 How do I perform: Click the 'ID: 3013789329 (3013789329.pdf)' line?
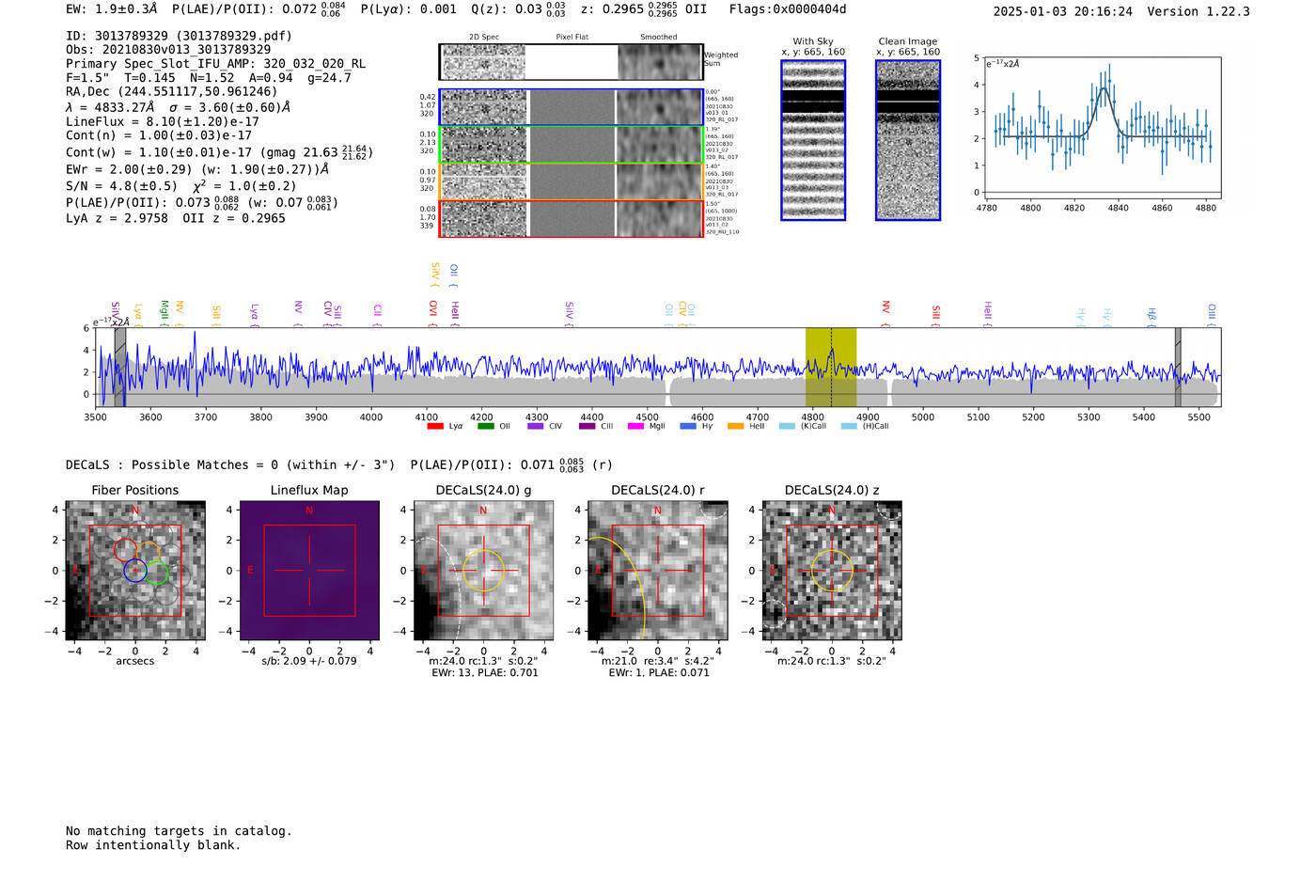tap(179, 36)
